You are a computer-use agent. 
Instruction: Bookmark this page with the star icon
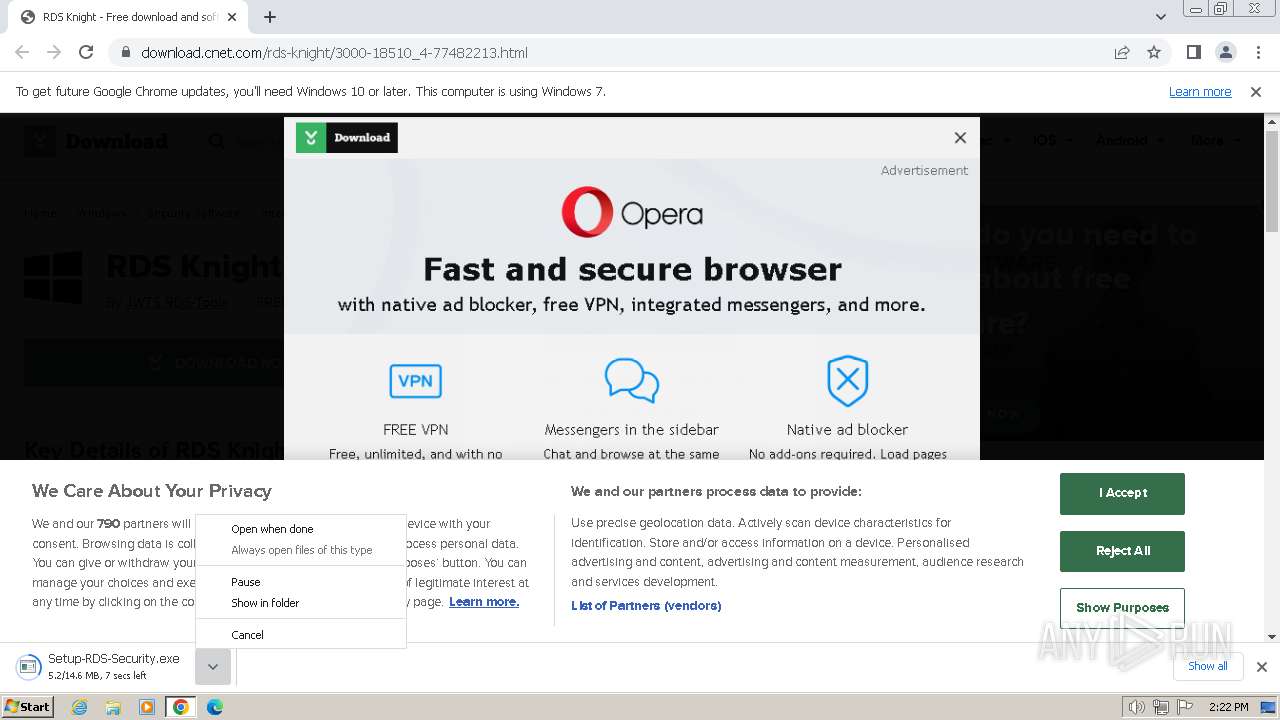(x=1154, y=53)
